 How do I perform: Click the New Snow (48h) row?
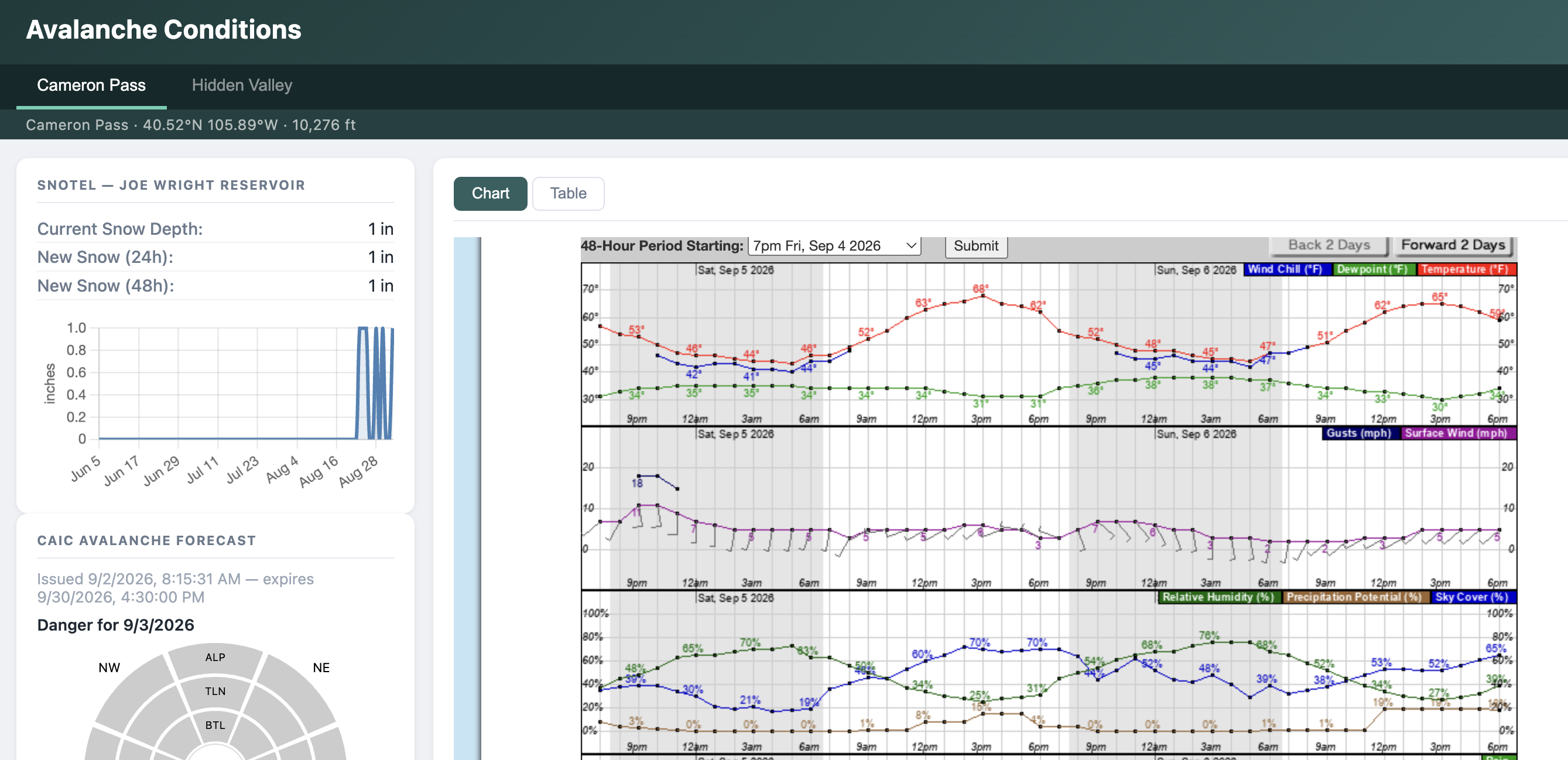point(215,286)
